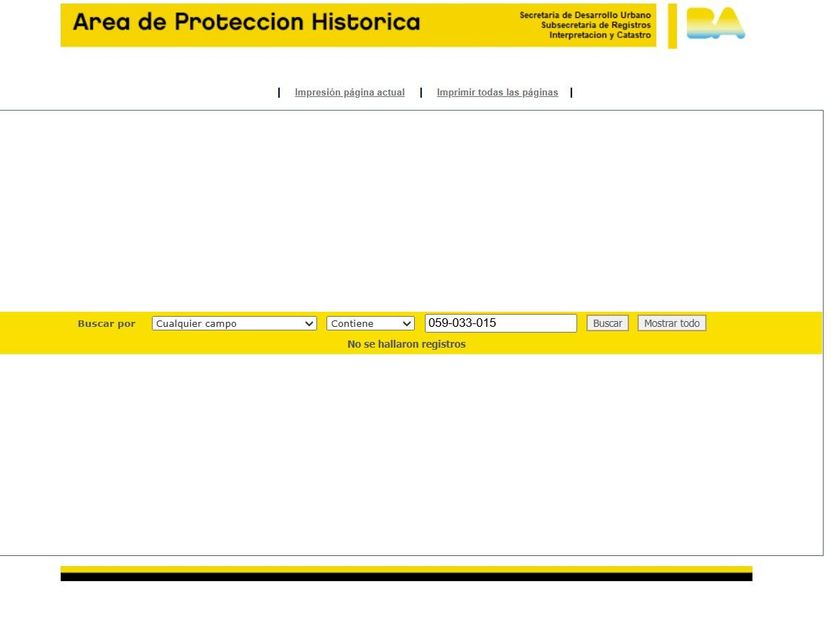Open the 'Cualquier campo' field dropdown
This screenshot has width=840, height=630.
234,324
